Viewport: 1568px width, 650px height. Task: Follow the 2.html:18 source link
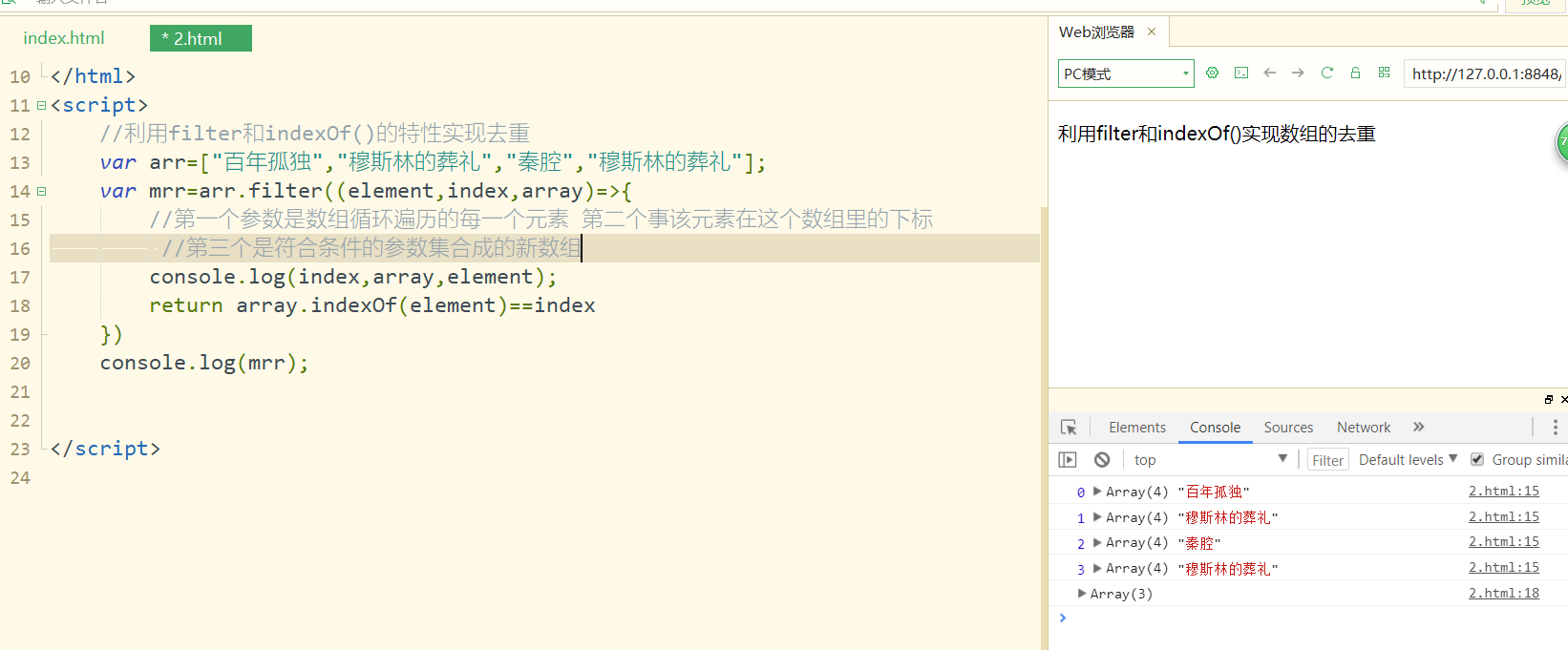pos(1503,593)
